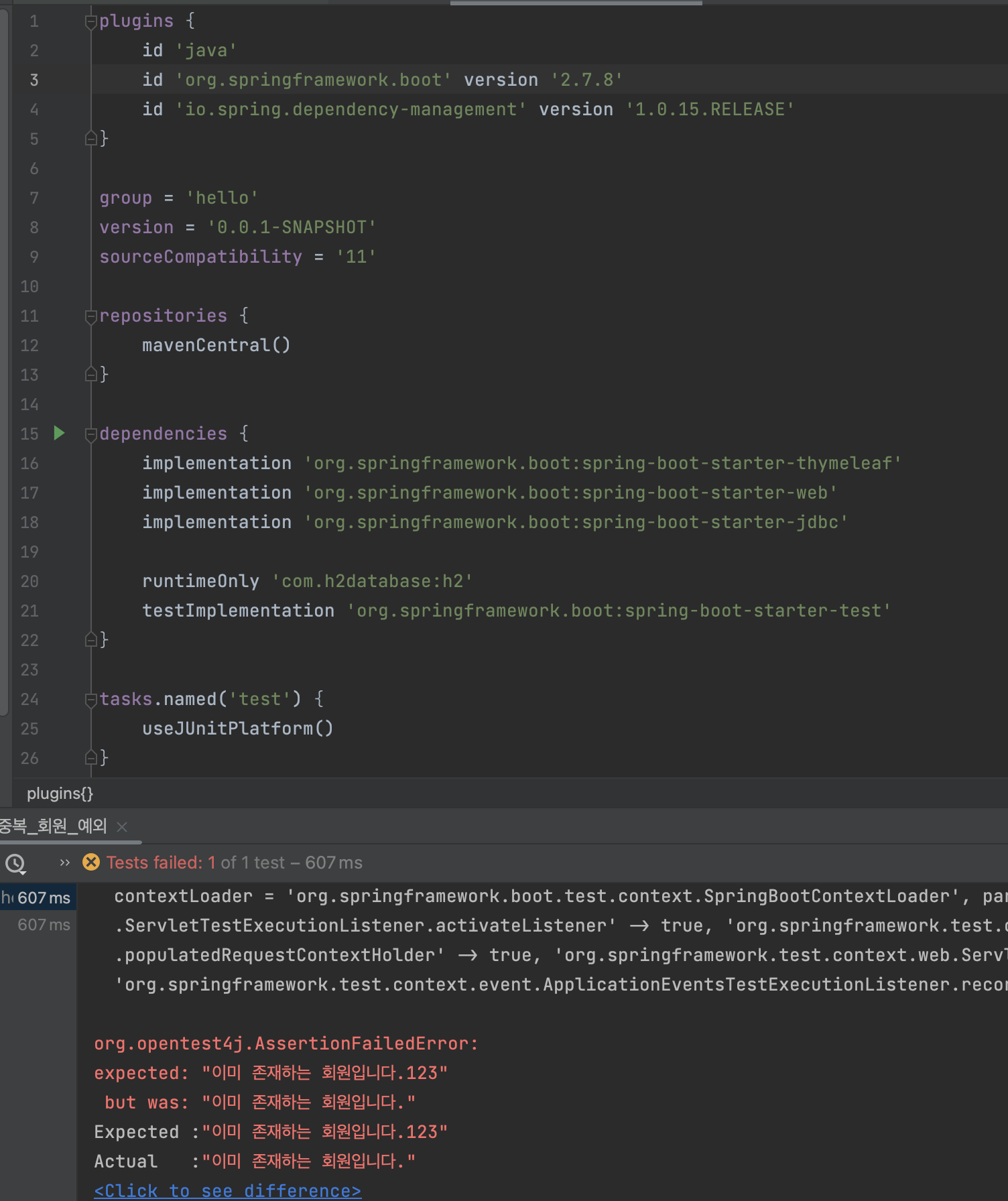Click the 'com.h2database:h2' dependency string
This screenshot has width=1008, height=1201.
[373, 581]
